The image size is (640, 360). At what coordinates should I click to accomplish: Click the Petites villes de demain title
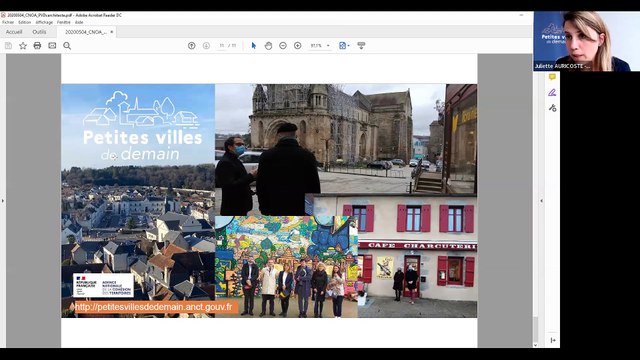pos(142,145)
